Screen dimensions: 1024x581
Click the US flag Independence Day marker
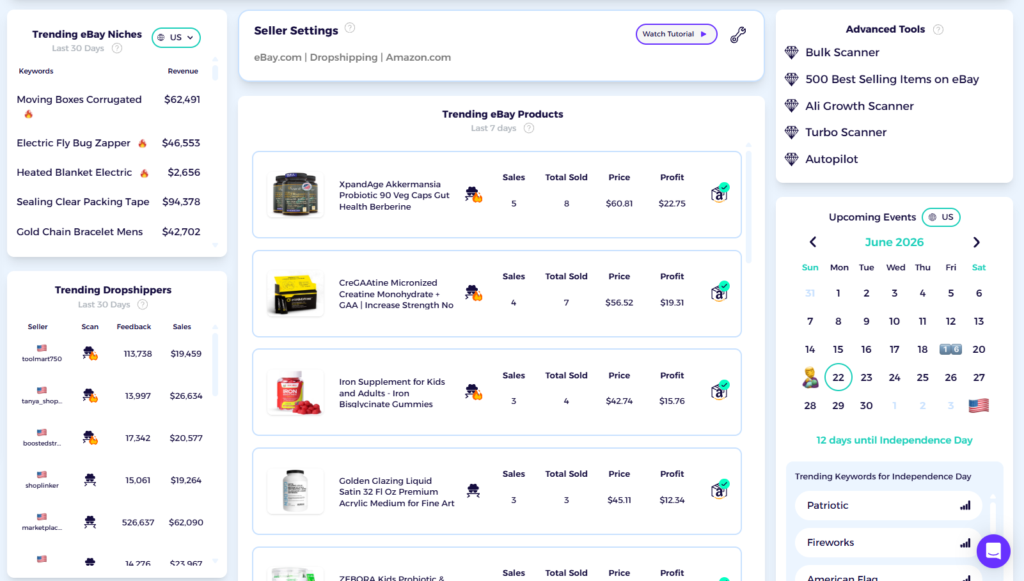click(x=978, y=405)
